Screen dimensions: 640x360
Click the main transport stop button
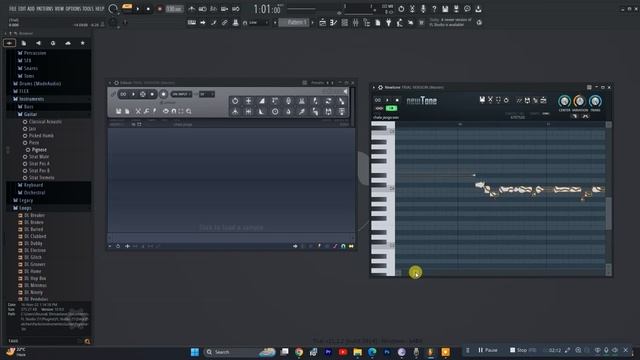(x=148, y=9)
